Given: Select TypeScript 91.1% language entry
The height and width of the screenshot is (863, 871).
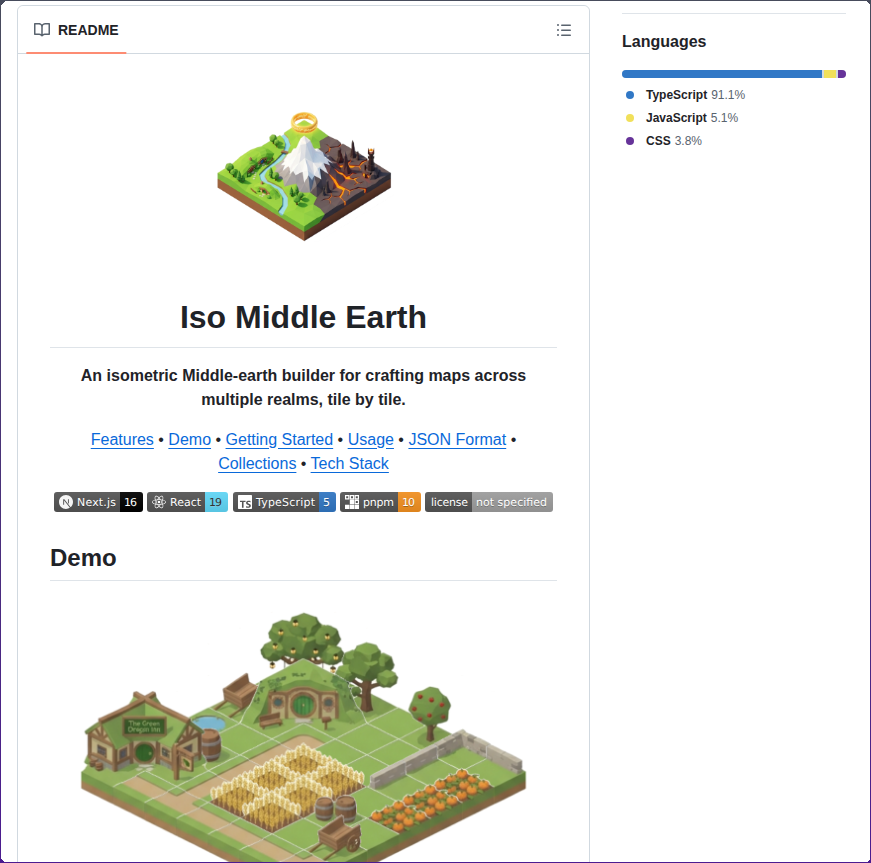Looking at the screenshot, I should point(695,95).
